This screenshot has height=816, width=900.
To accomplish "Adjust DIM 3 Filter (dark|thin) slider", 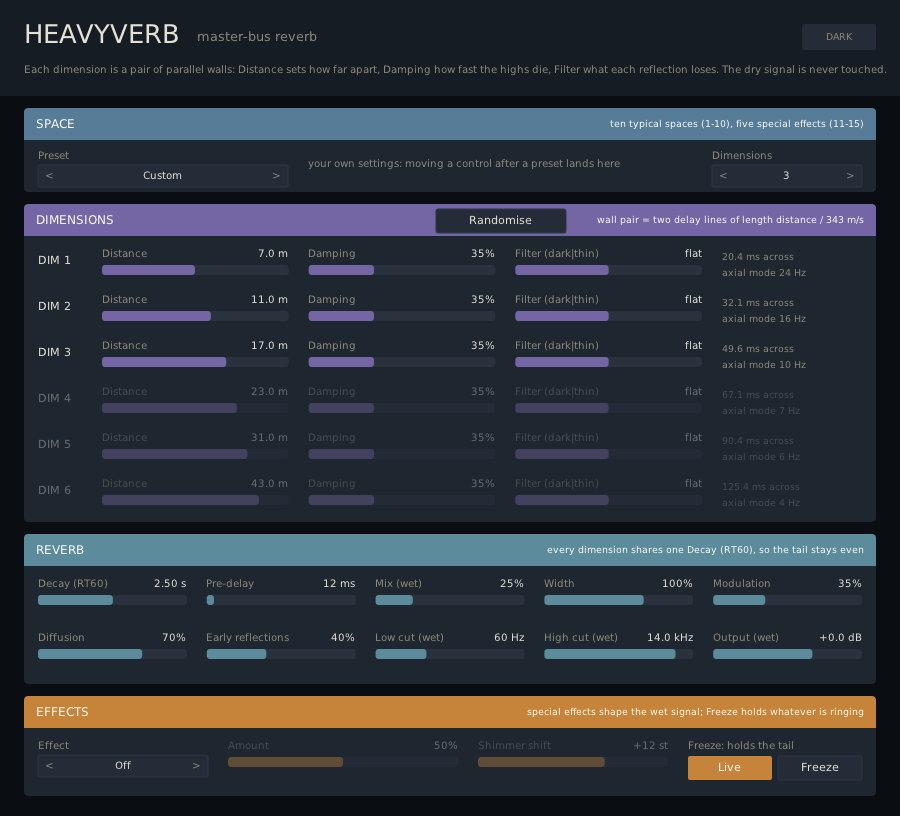I will click(x=608, y=362).
